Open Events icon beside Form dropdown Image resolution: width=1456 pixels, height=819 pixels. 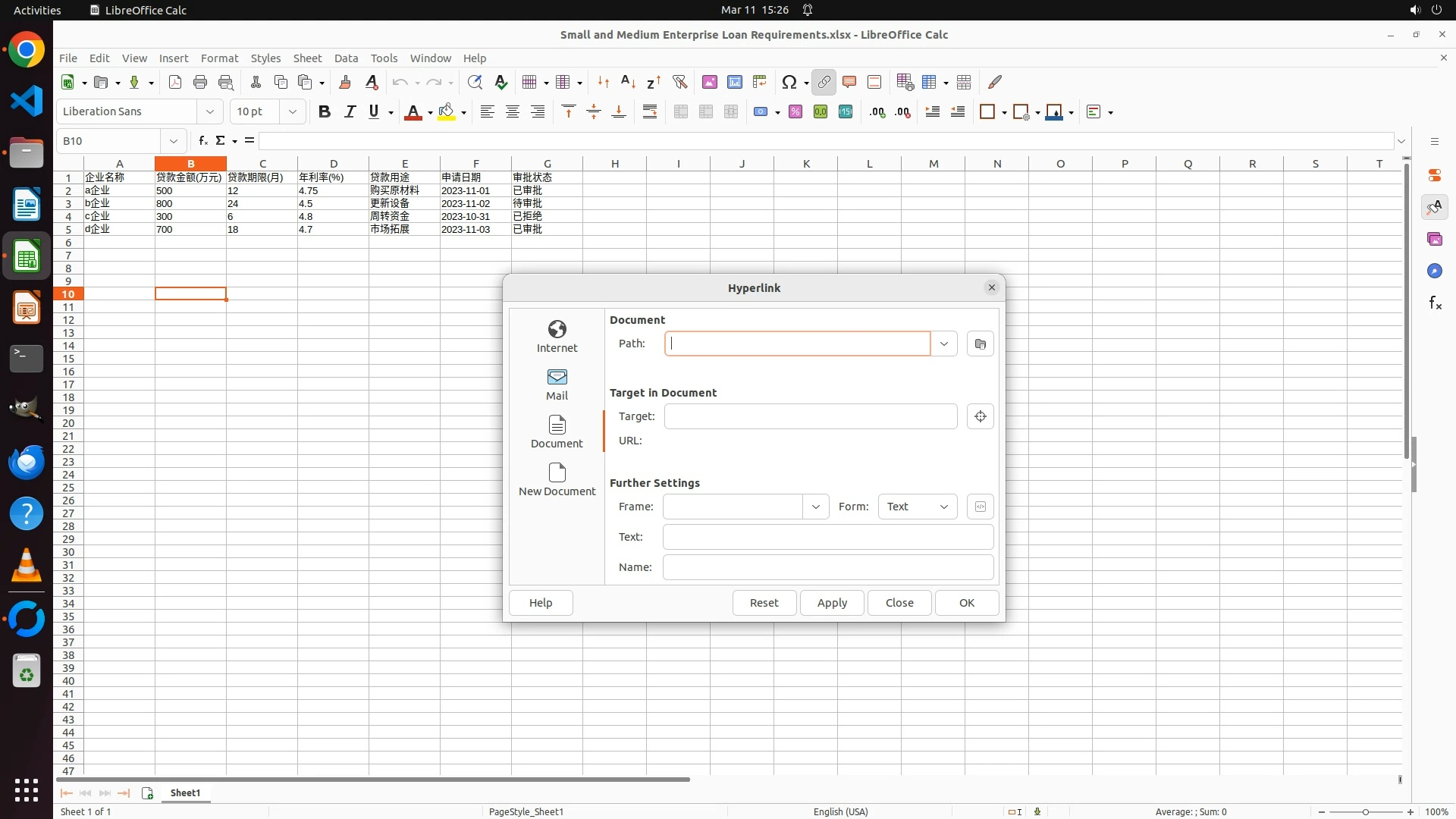980,507
